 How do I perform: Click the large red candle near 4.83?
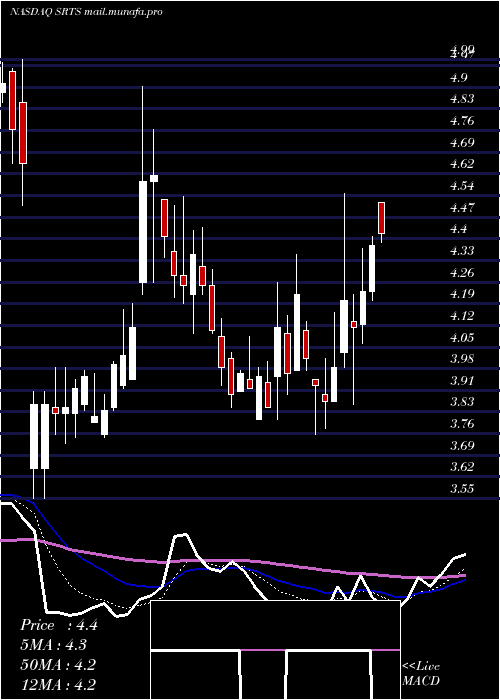click(x=23, y=133)
